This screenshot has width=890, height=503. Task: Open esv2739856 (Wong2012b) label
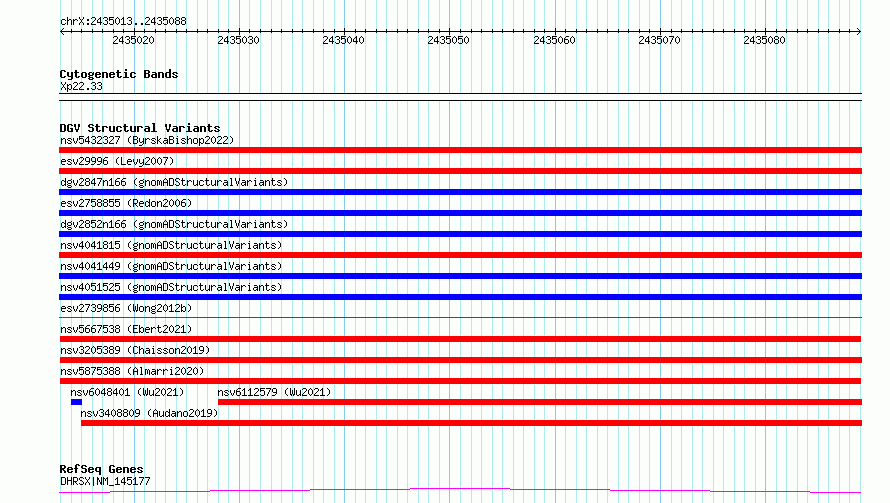(x=126, y=308)
